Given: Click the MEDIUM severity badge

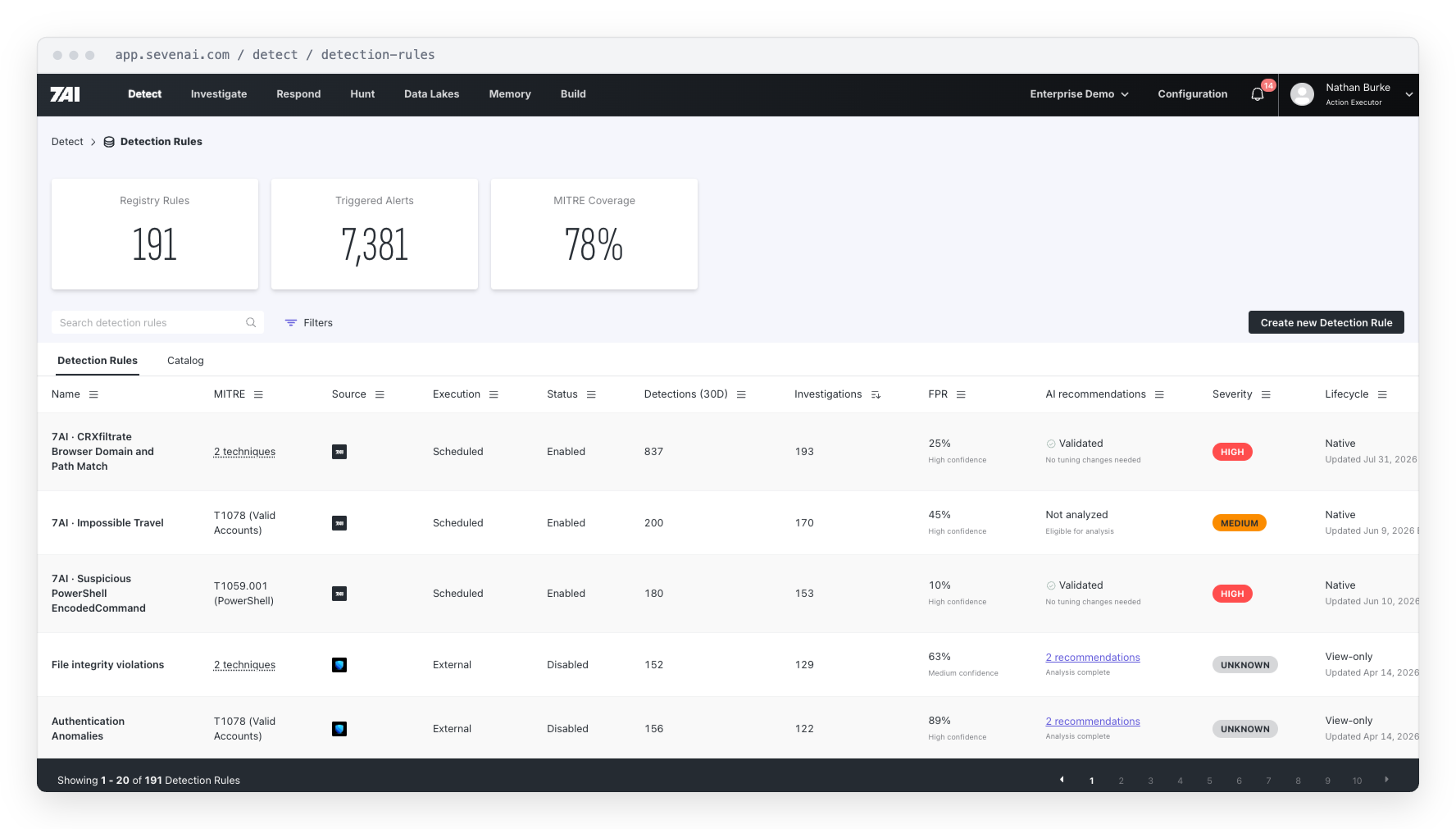Looking at the screenshot, I should [x=1240, y=523].
